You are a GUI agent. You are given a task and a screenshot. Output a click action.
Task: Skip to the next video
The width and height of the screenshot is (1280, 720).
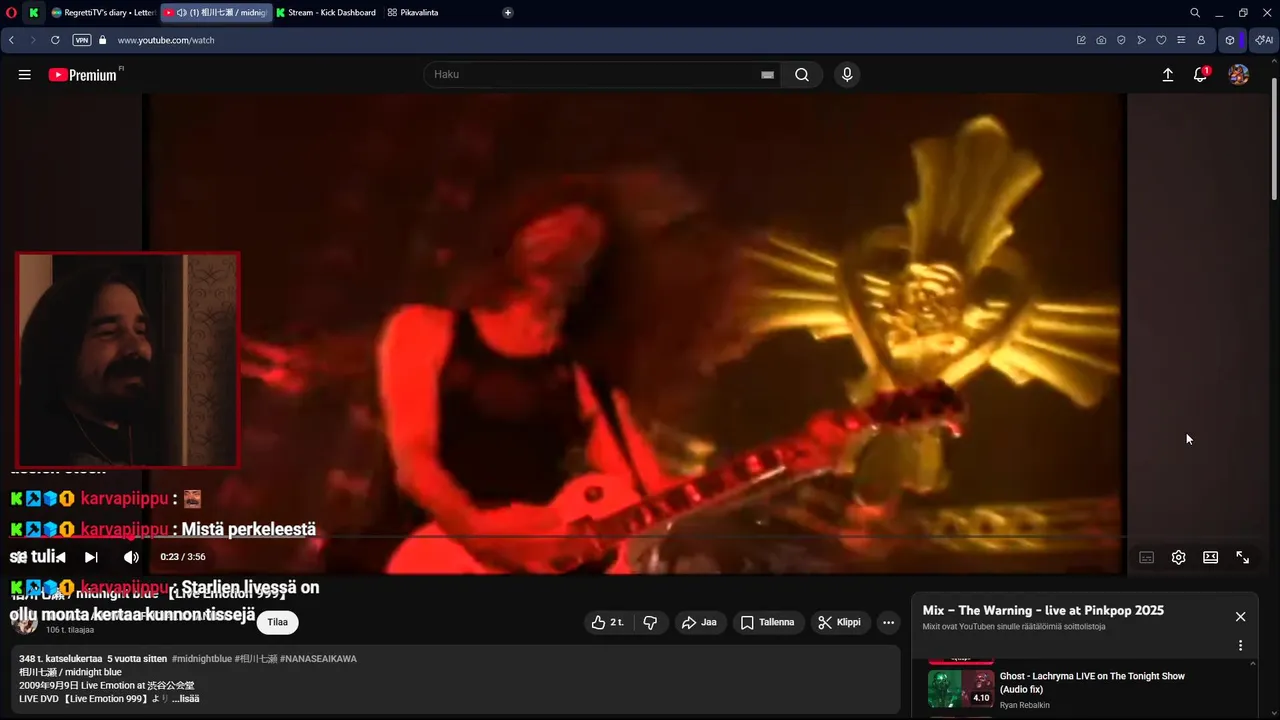pyautogui.click(x=91, y=557)
